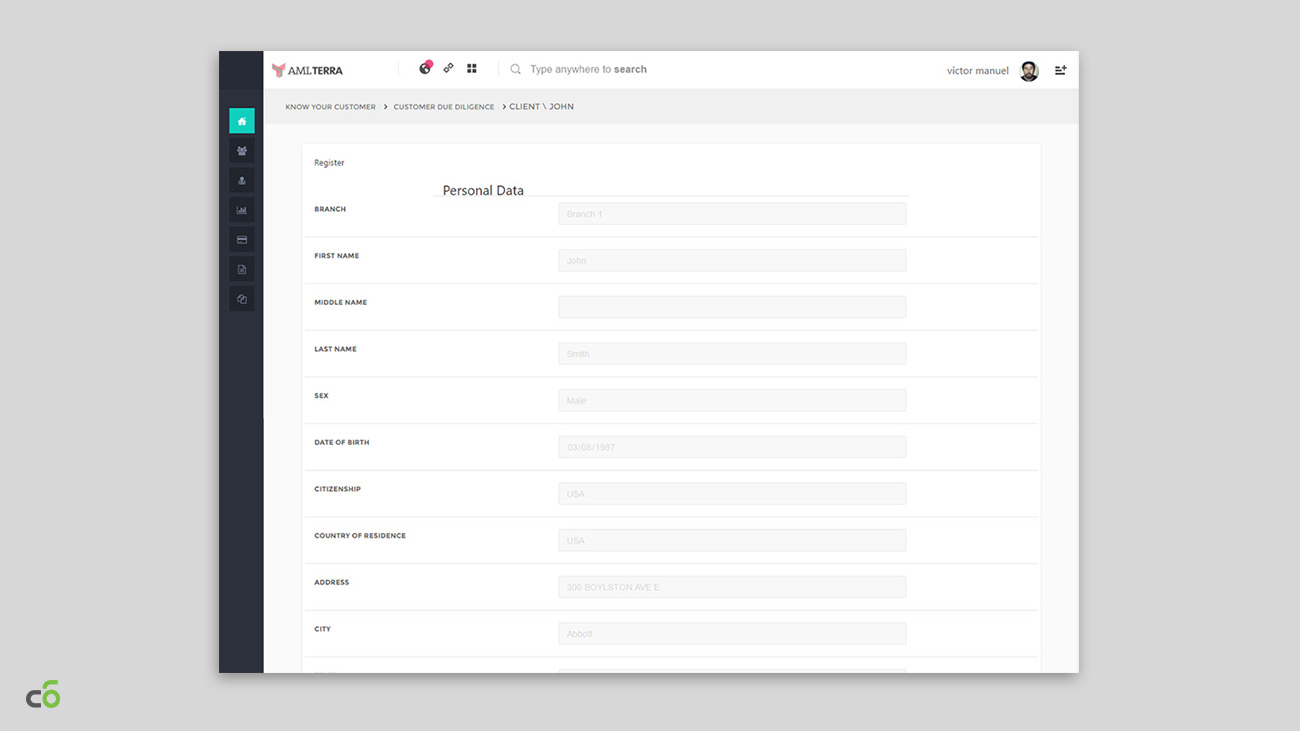
Task: Open the users group icon in sidebar
Action: (241, 151)
